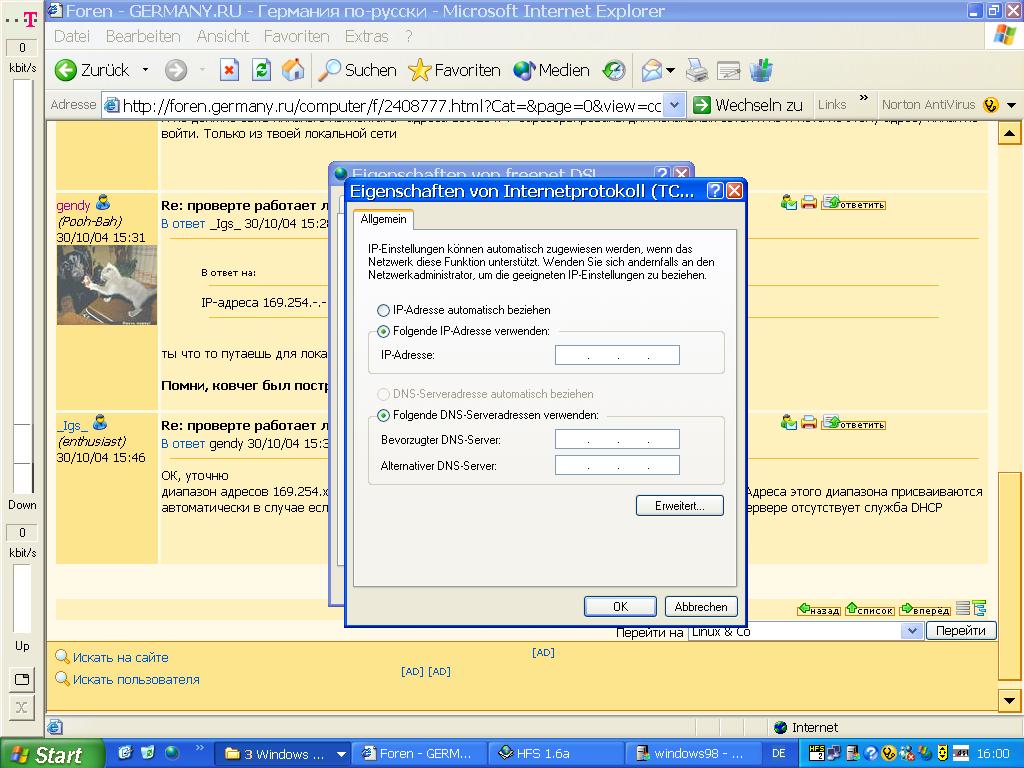Click the 'Wechseln zu' go button

(x=748, y=104)
